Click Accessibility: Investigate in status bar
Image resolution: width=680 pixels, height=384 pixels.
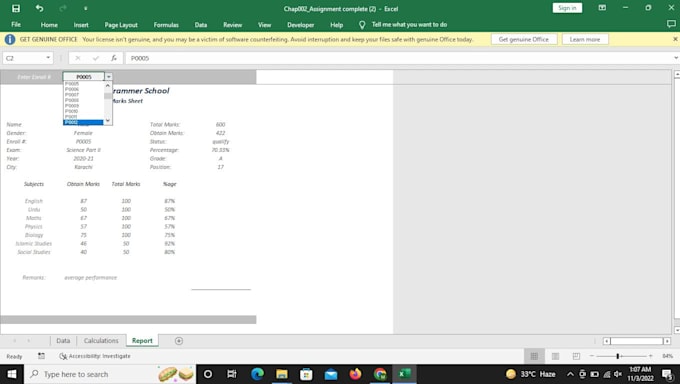pyautogui.click(x=95, y=356)
